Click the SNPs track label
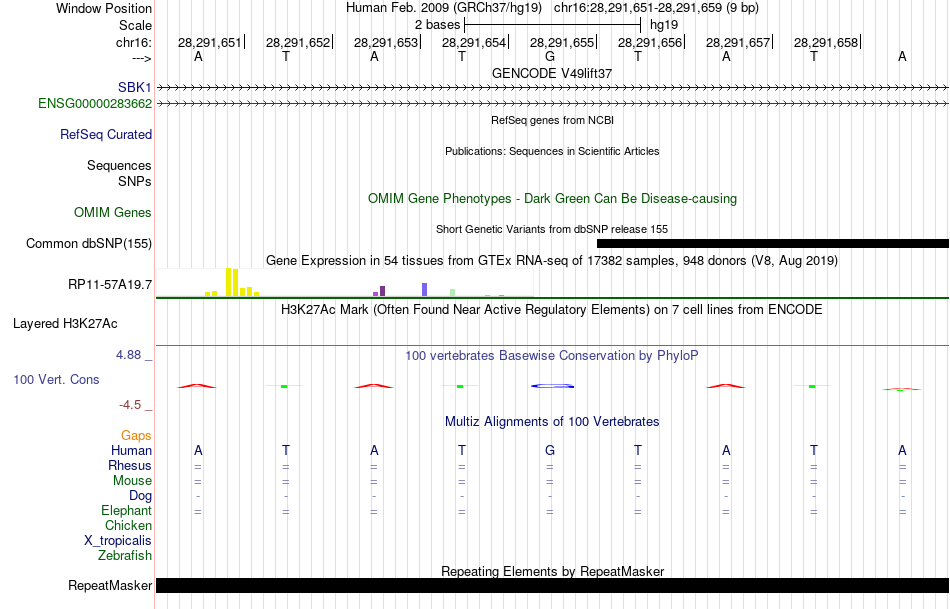 coord(135,181)
